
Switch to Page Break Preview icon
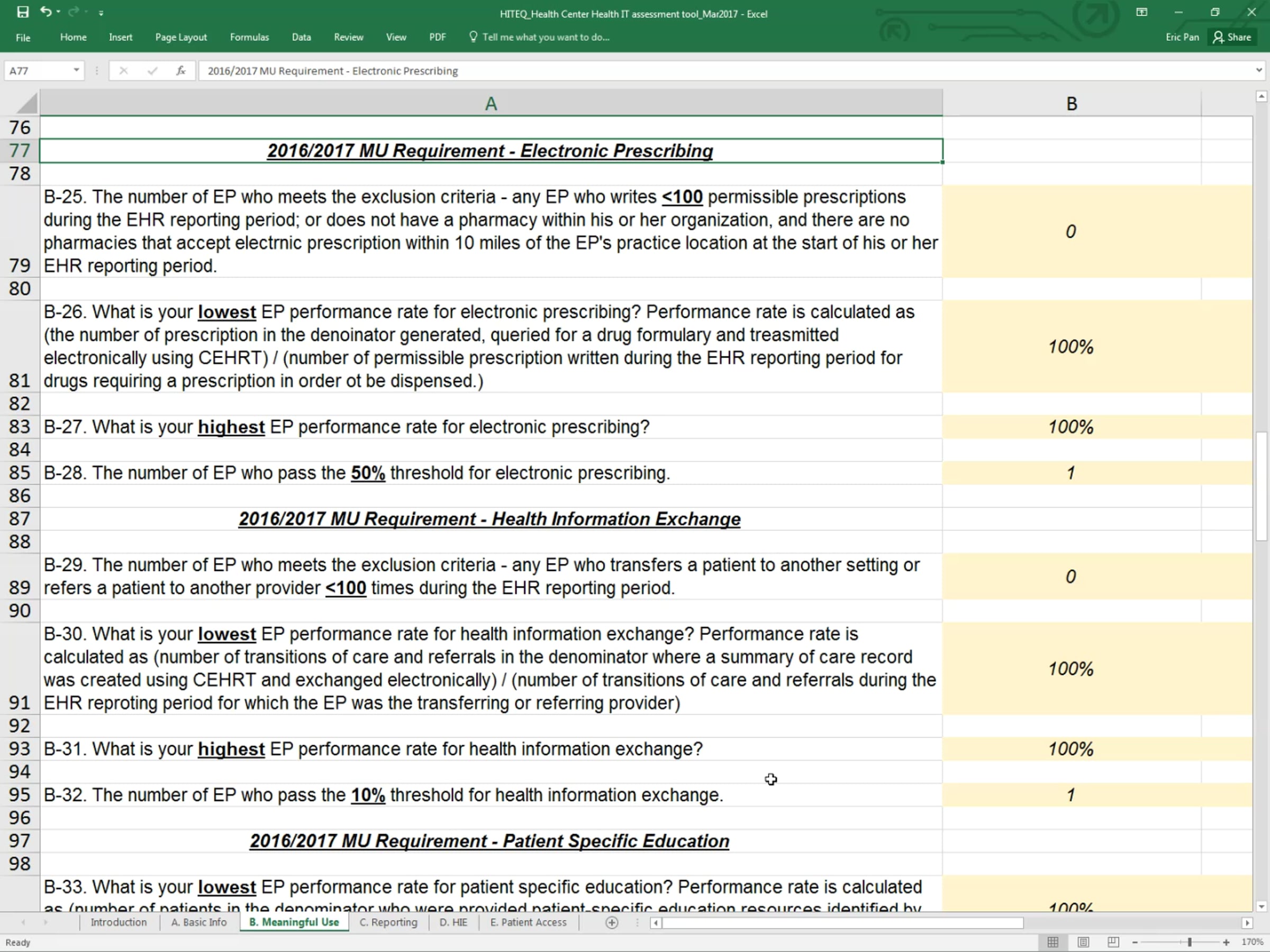1113,941
